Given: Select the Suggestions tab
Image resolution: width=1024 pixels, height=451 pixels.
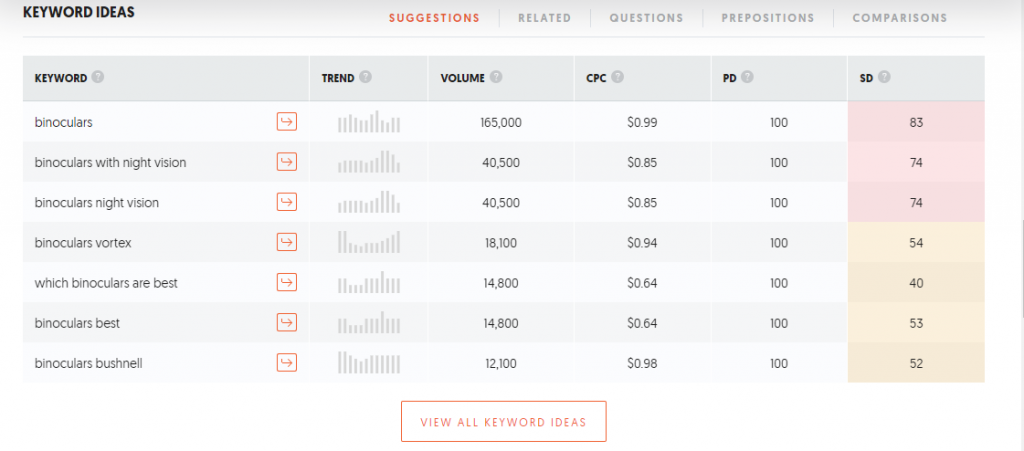Looking at the screenshot, I should [434, 18].
